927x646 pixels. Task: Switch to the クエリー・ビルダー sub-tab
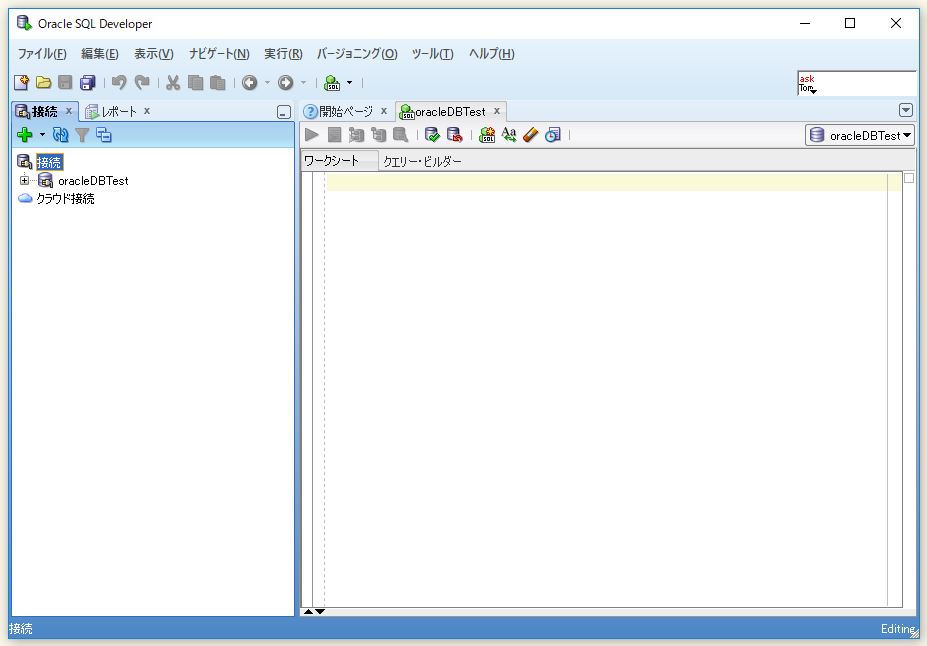pos(422,161)
